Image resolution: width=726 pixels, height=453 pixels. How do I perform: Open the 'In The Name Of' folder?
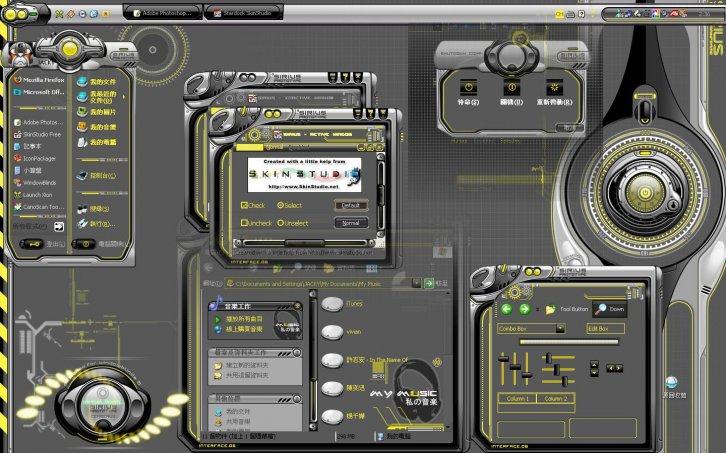pos(332,360)
